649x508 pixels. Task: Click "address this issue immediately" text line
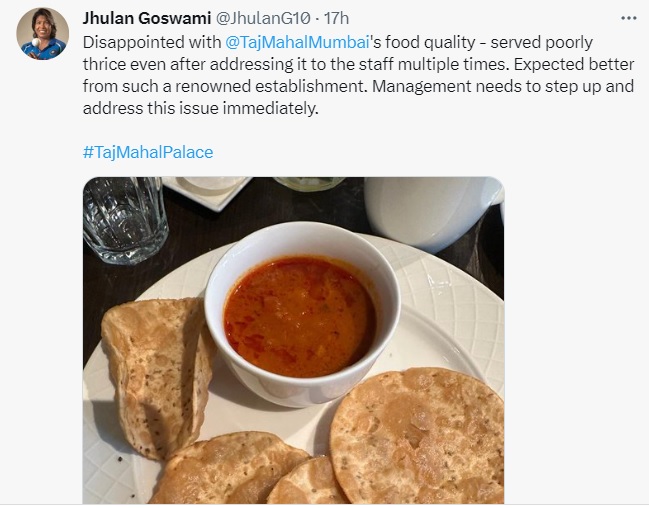[x=200, y=107]
